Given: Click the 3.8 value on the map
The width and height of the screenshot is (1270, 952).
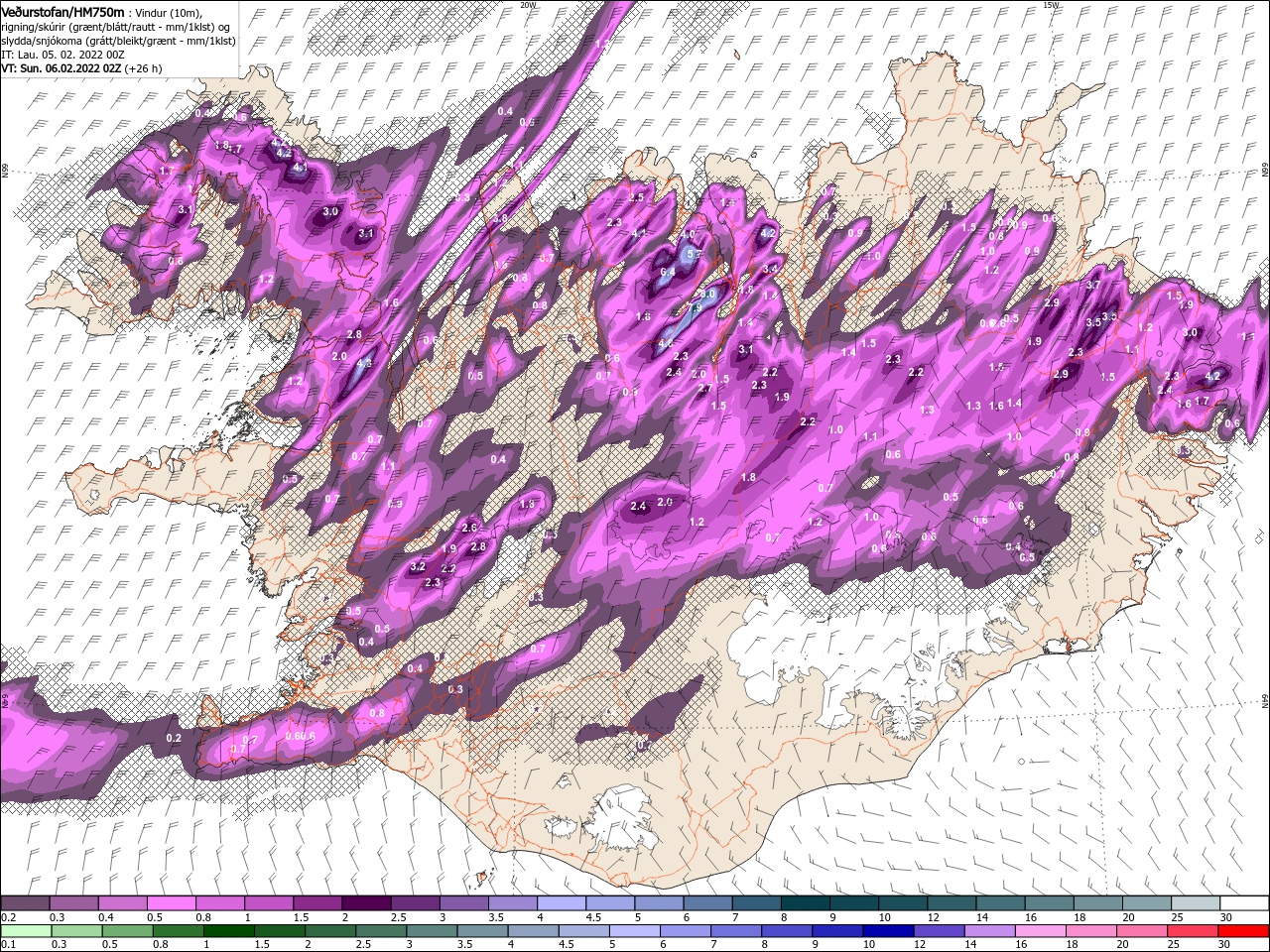Looking at the screenshot, I should 500,218.
